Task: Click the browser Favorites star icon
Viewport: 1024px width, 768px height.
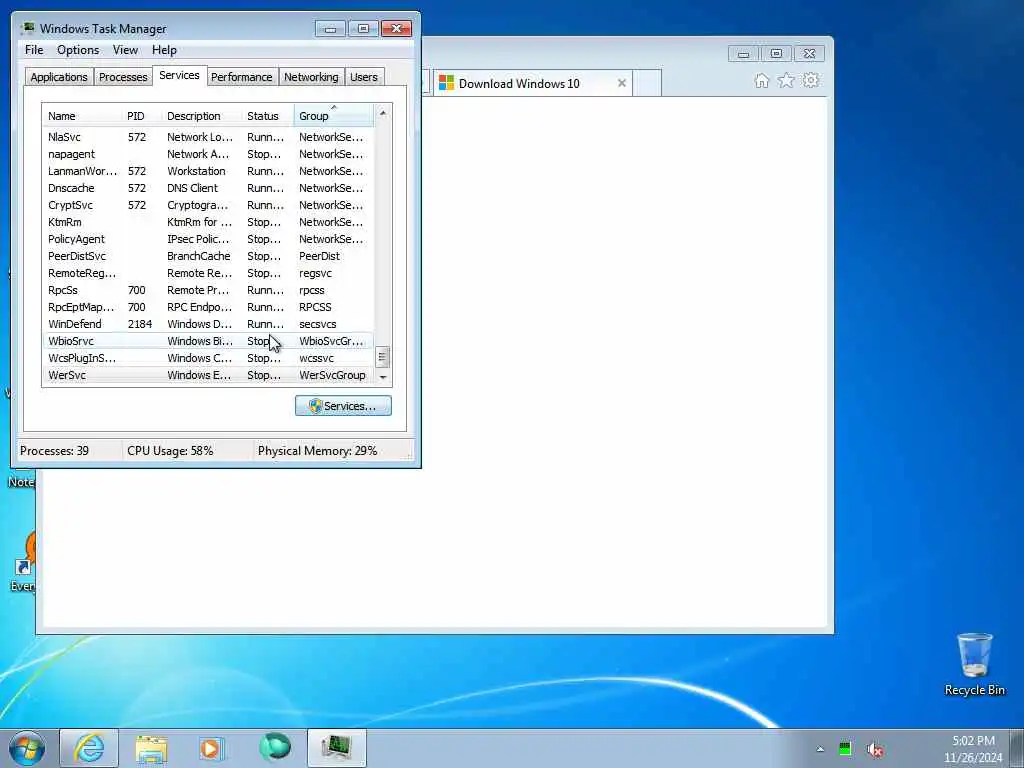Action: [786, 81]
